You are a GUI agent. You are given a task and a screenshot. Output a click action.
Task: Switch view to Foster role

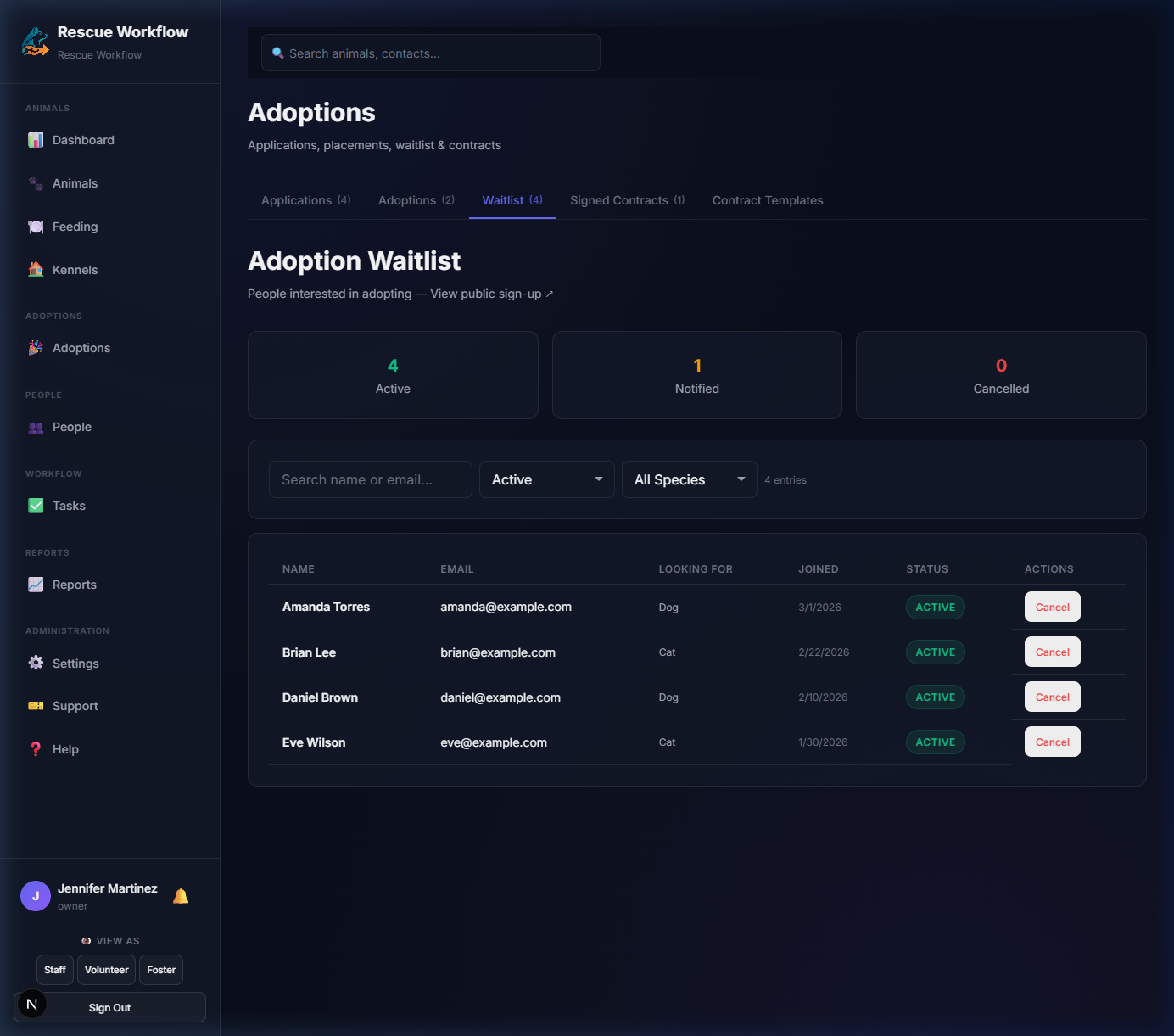(161, 970)
